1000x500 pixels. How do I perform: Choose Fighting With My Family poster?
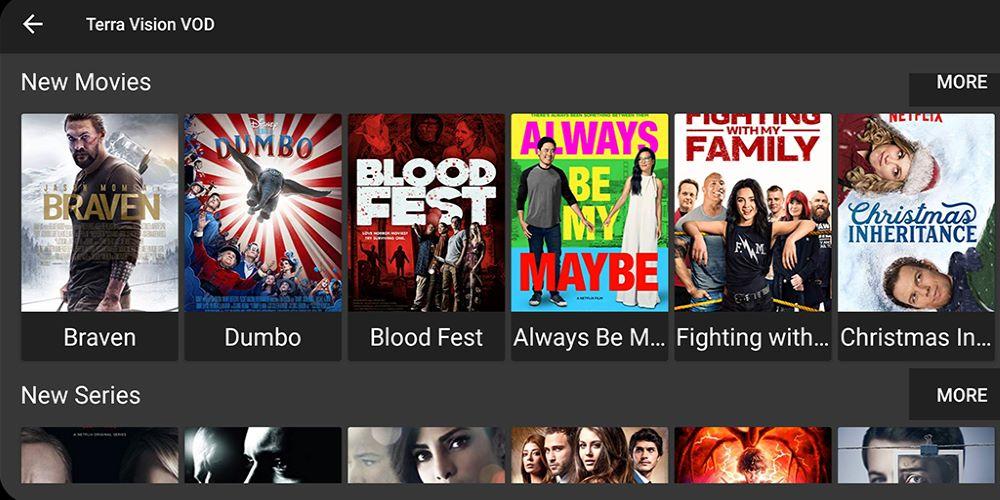click(x=753, y=212)
